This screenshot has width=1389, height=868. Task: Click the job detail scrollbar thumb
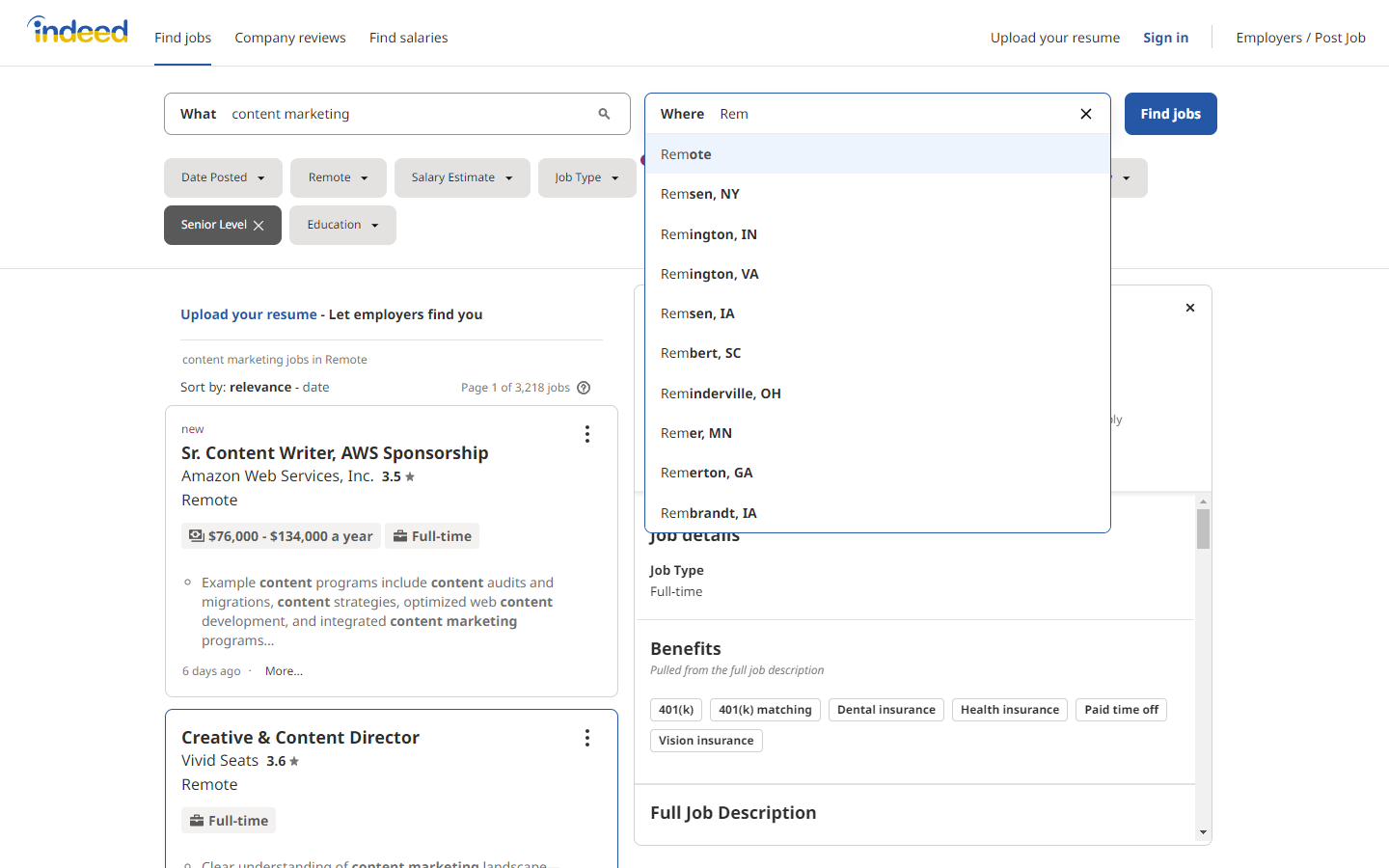coord(1203,529)
